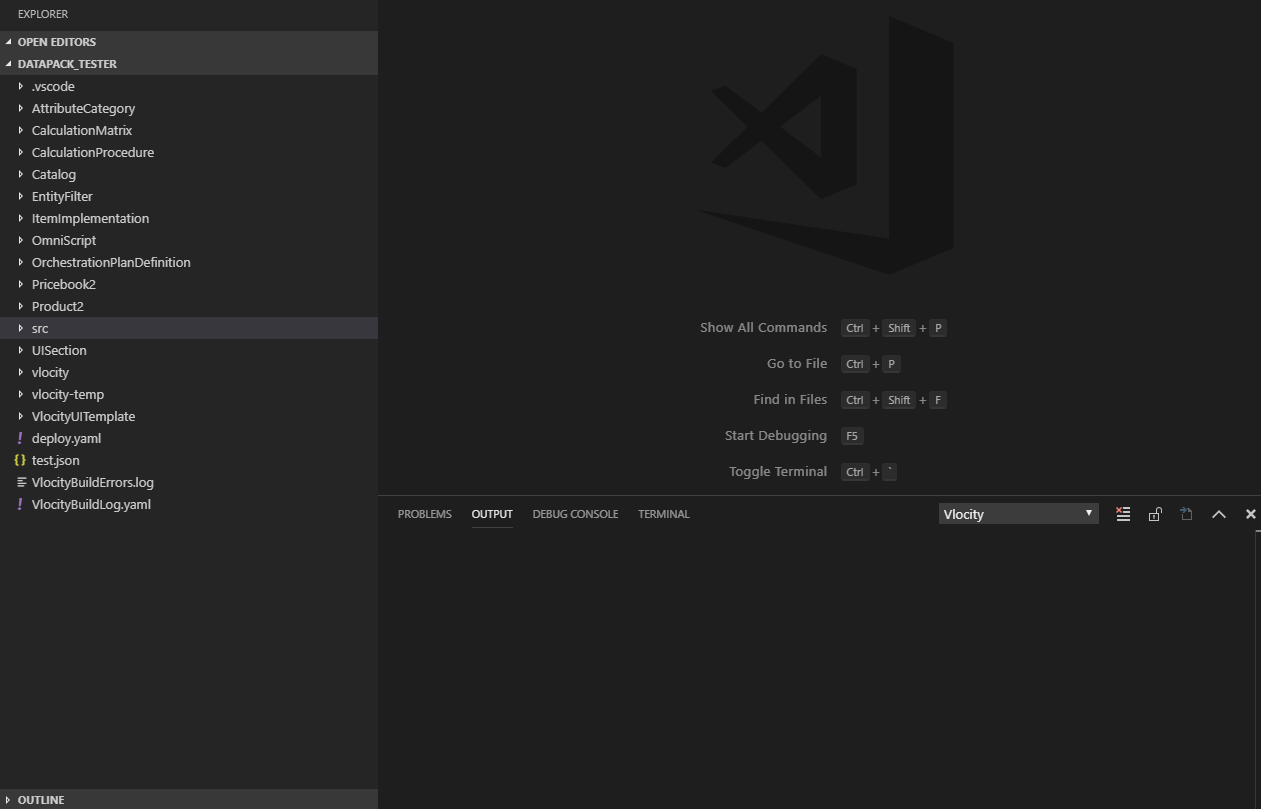This screenshot has height=809, width=1261.
Task: Switch to the PROBLEMS tab
Action: click(425, 514)
